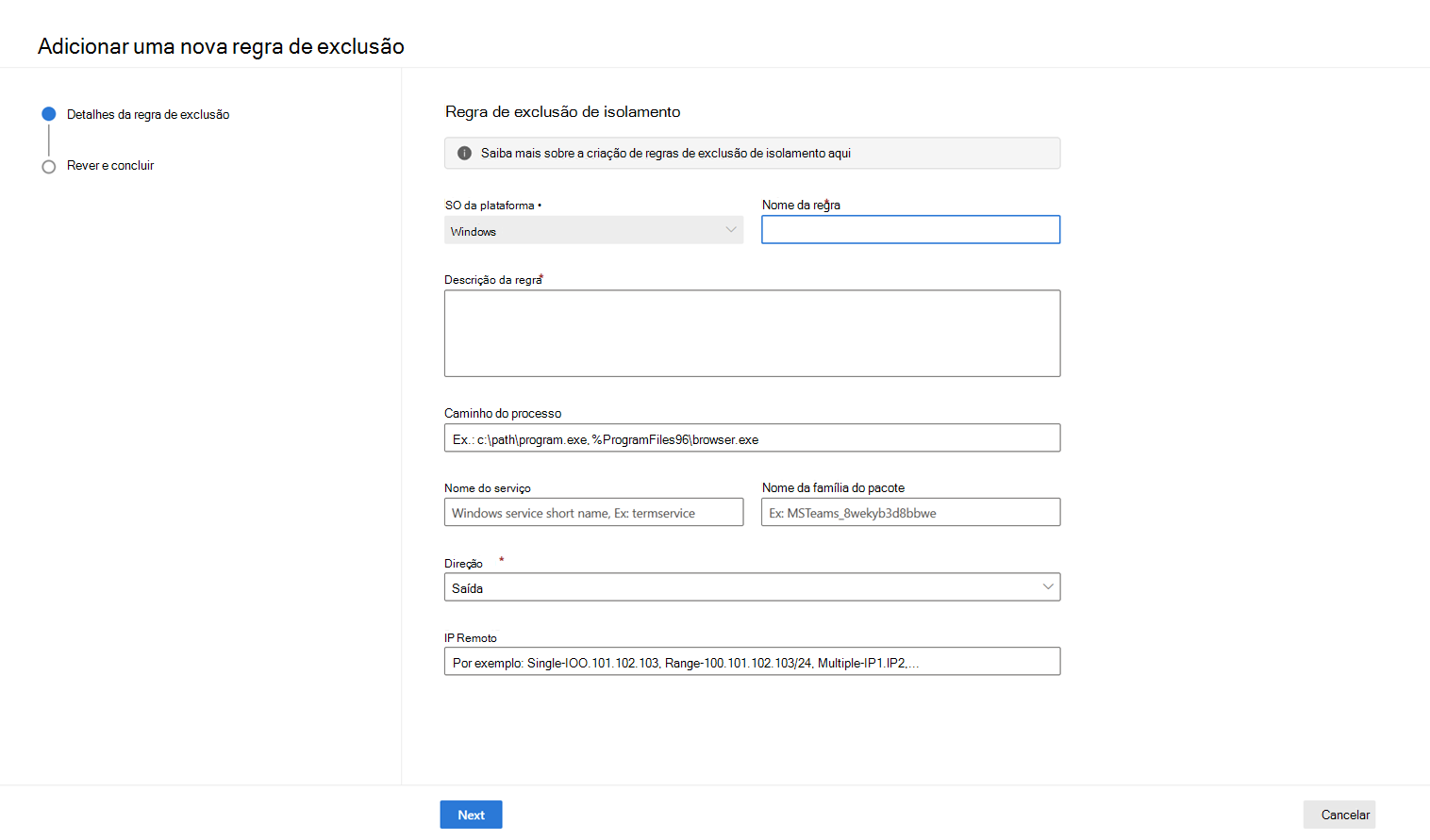Go to Detalhes da regra de exclusão step
Image resolution: width=1430 pixels, height=840 pixels.
(148, 115)
